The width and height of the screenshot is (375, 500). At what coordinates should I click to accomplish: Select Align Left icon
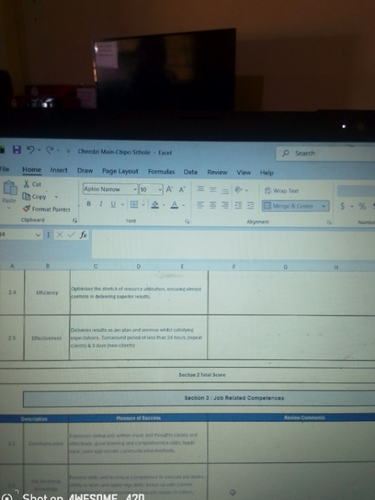point(200,205)
